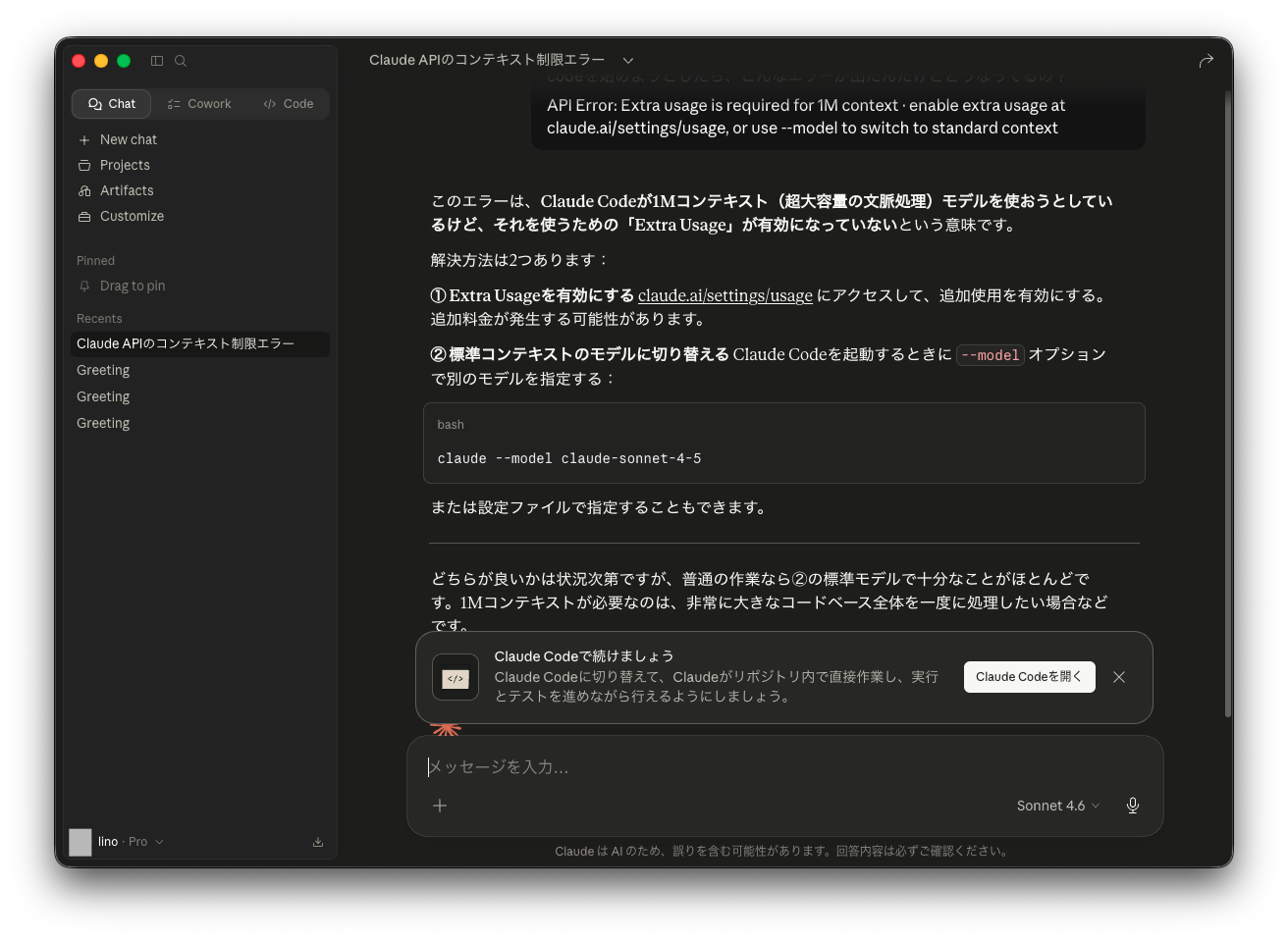Expand the chat title dropdown chevron
This screenshot has width=1288, height=940.
(x=628, y=61)
